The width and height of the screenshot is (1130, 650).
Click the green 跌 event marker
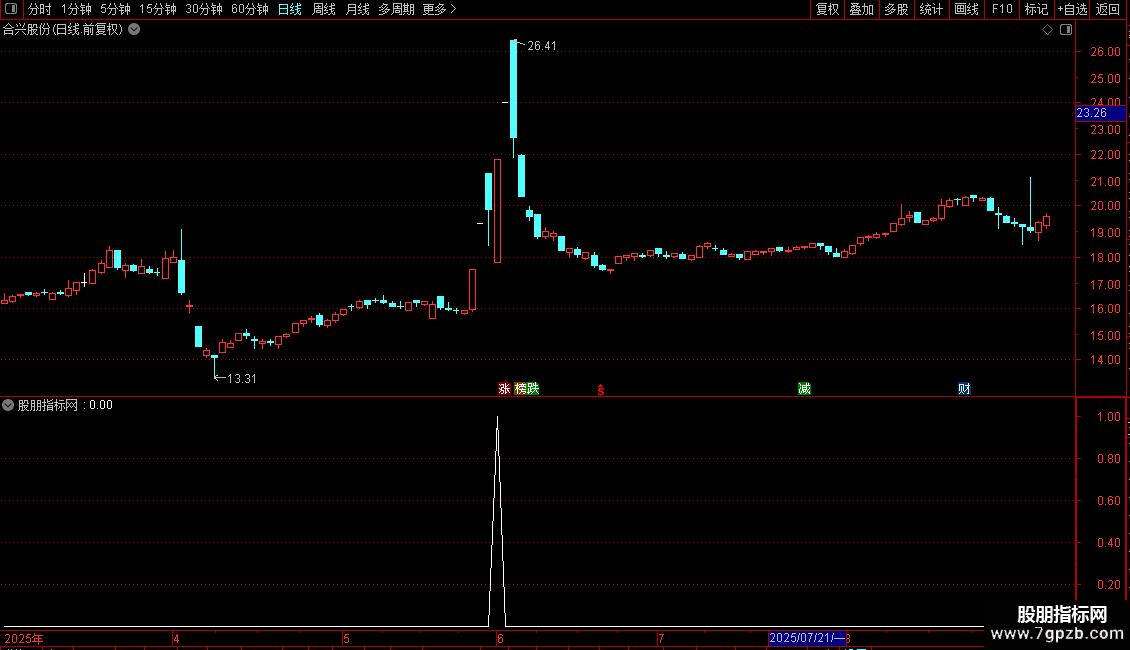click(533, 388)
